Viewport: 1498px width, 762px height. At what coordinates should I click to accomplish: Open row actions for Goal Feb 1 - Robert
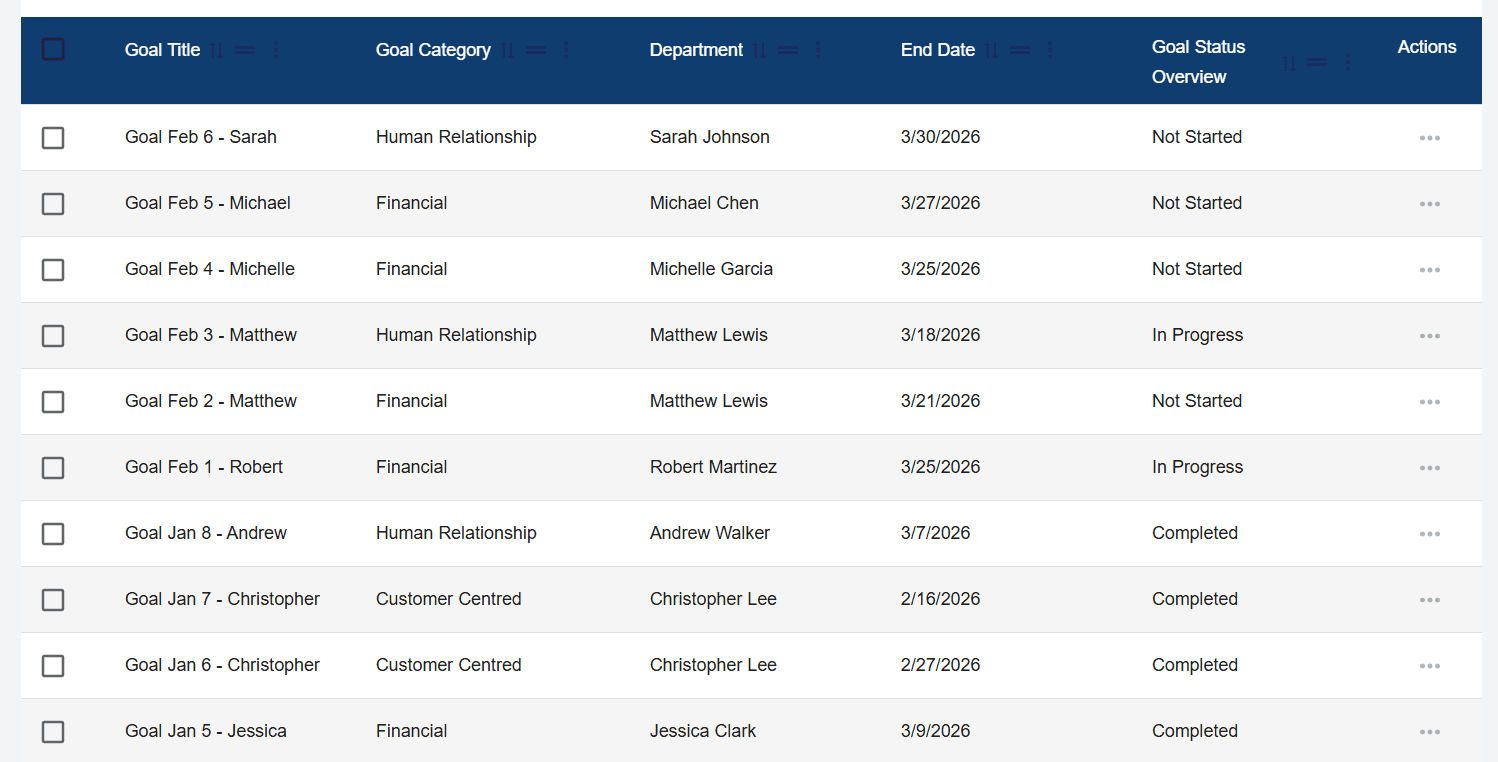[x=1429, y=468]
